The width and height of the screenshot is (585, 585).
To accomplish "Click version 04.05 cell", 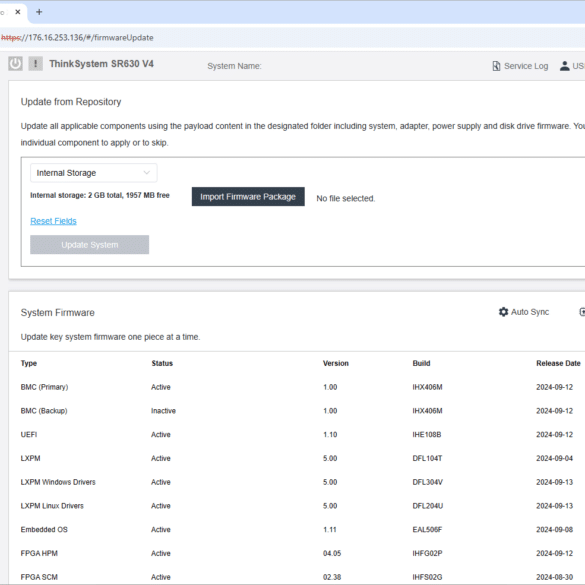I will (x=332, y=553).
